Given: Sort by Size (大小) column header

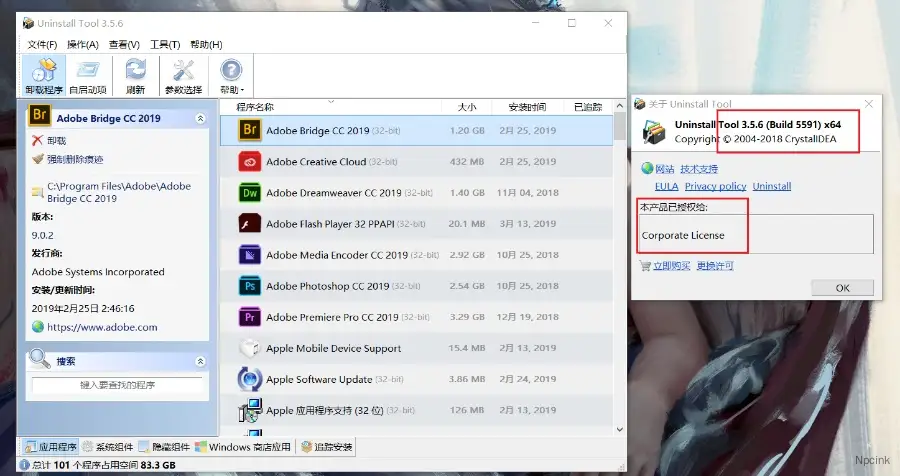Looking at the screenshot, I should tap(467, 107).
